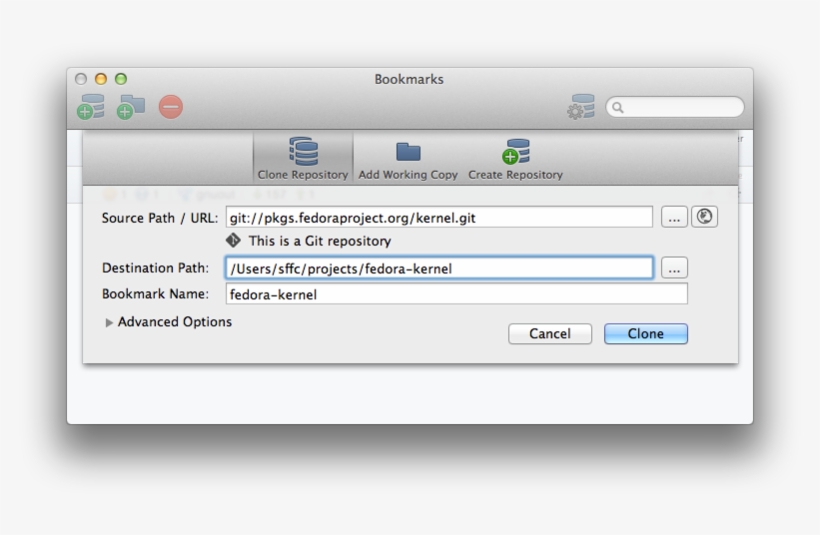The image size is (820, 535).
Task: Select the Clone Repository tab
Action: click(x=303, y=158)
